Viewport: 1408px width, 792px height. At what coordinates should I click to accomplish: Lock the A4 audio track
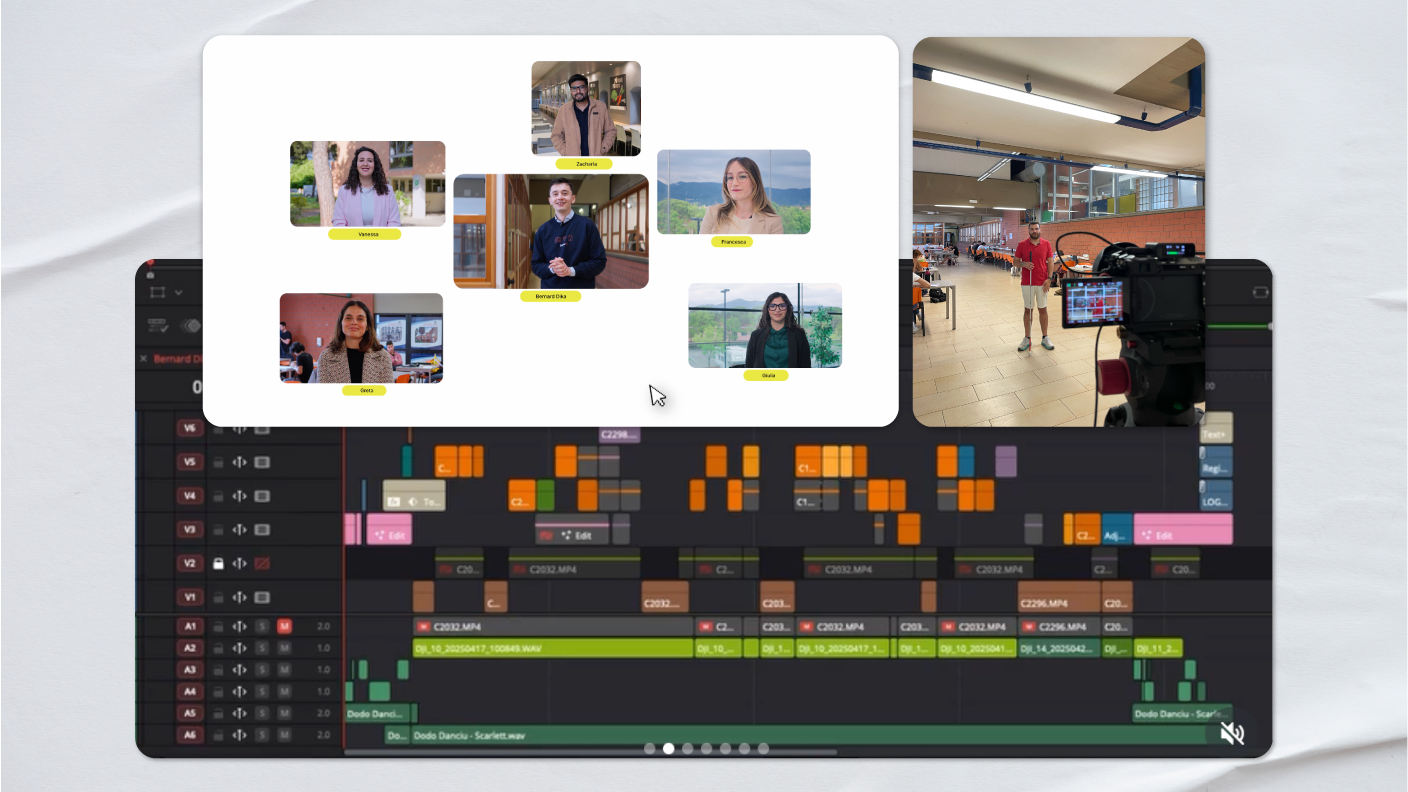[218, 692]
